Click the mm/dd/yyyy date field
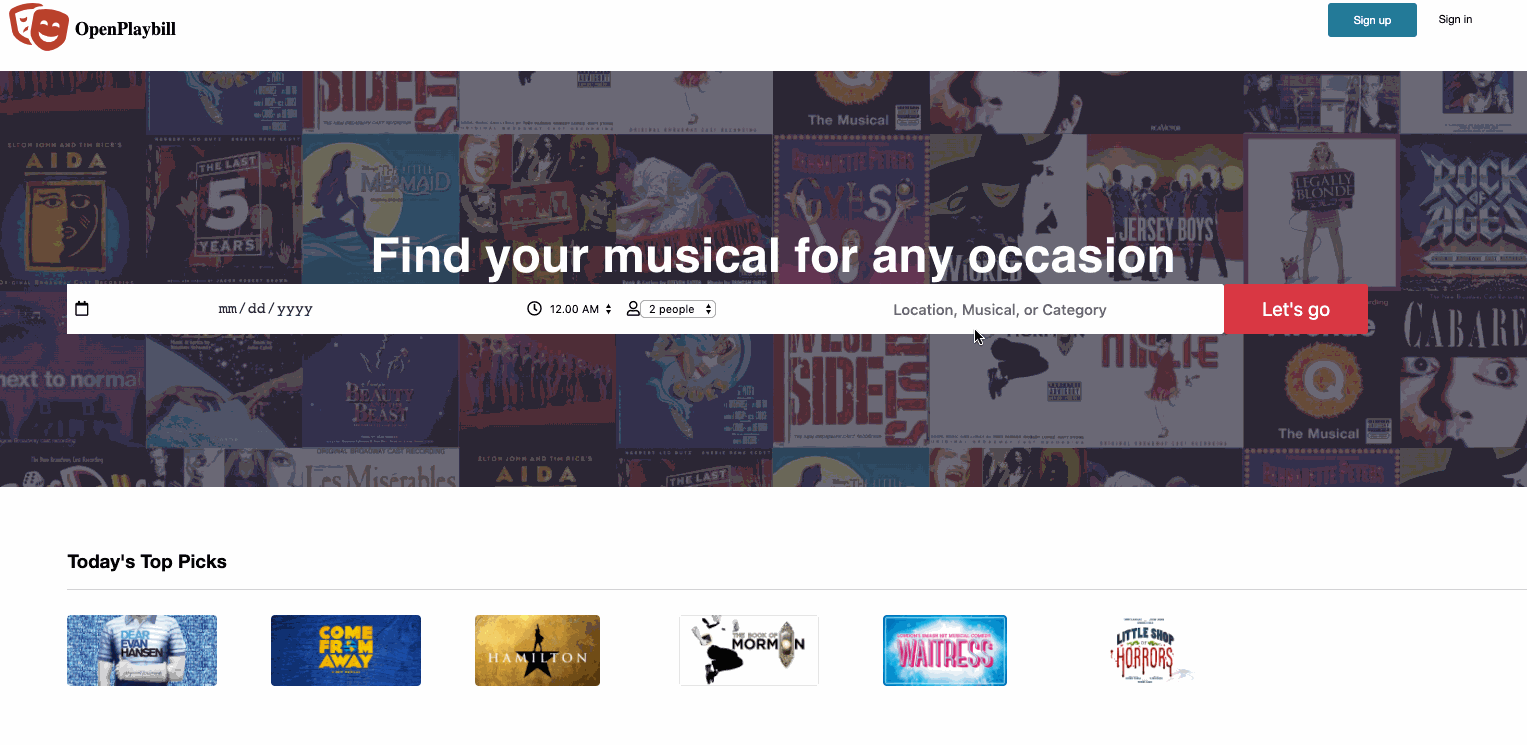This screenshot has width=1527, height=745. click(266, 309)
